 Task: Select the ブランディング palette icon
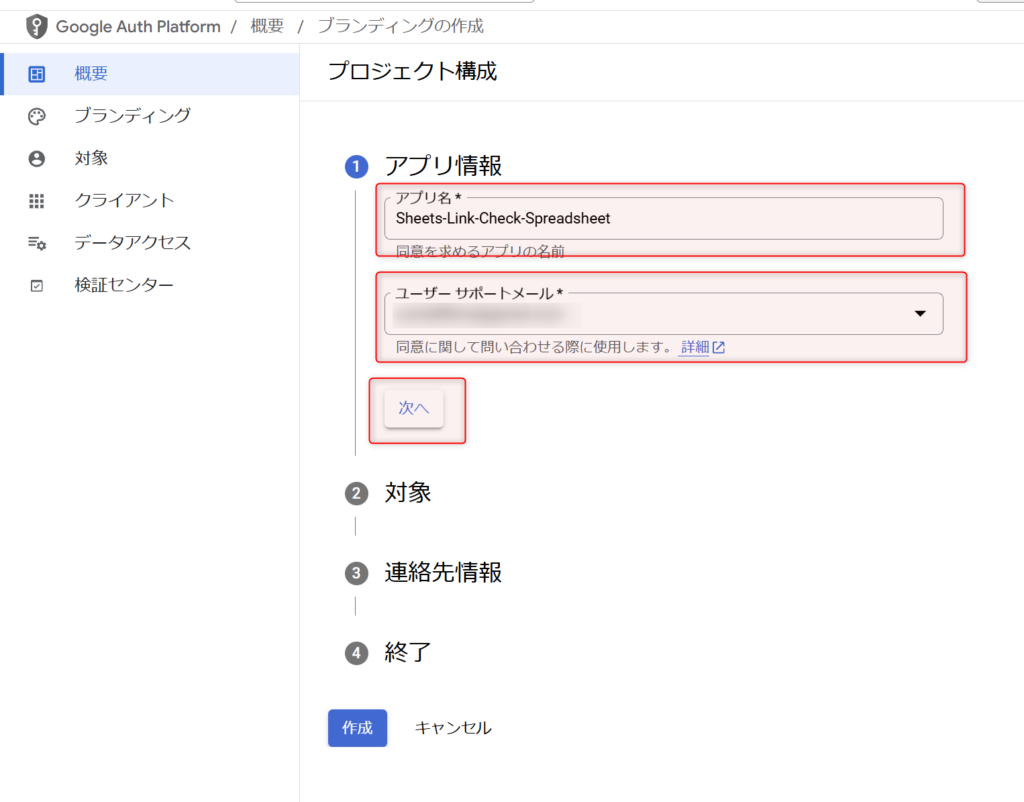tap(37, 115)
